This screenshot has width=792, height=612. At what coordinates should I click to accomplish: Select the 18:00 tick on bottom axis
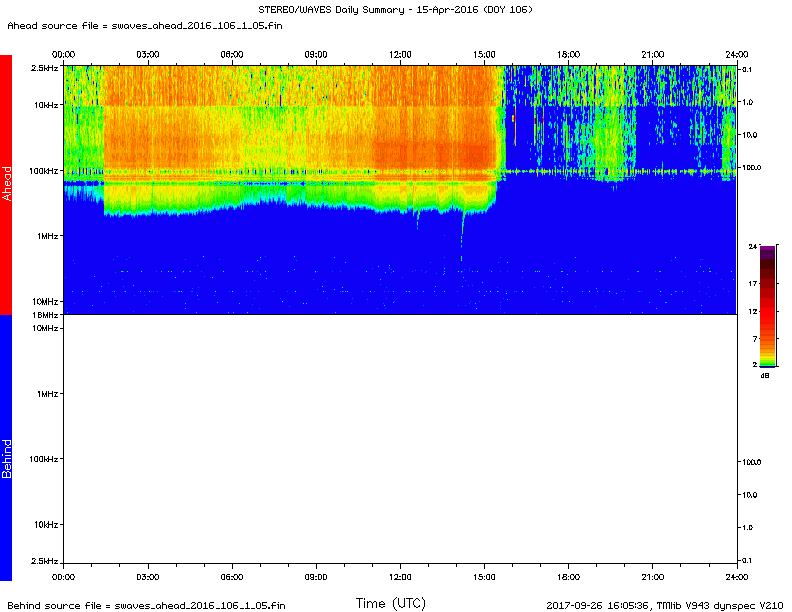568,577
